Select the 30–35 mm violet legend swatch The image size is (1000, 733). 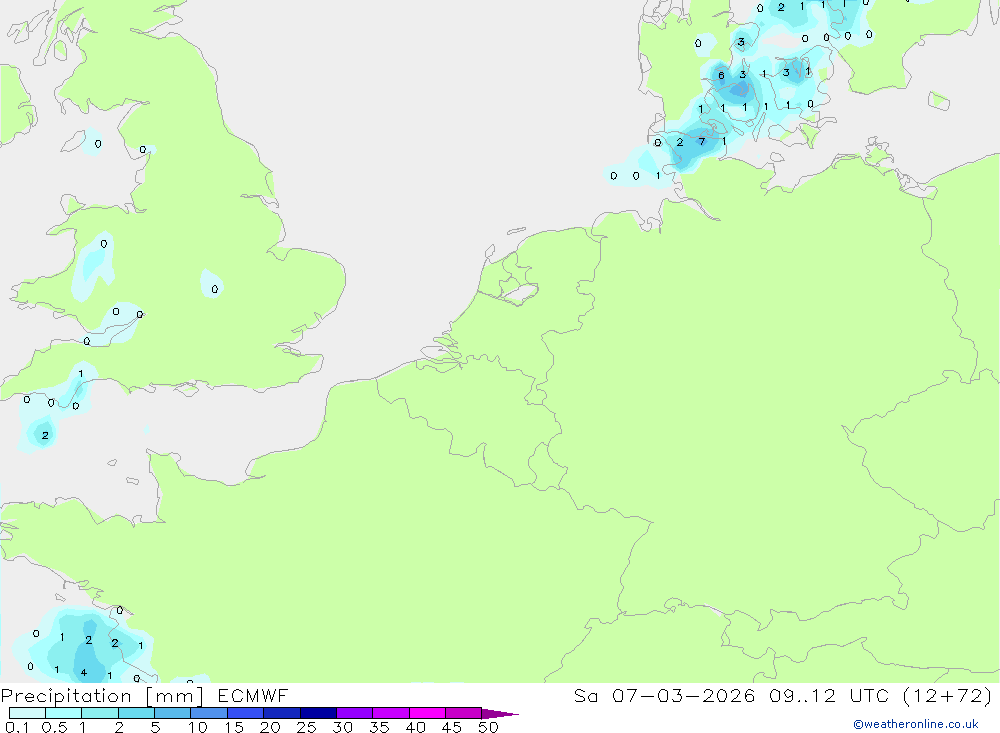tap(354, 713)
